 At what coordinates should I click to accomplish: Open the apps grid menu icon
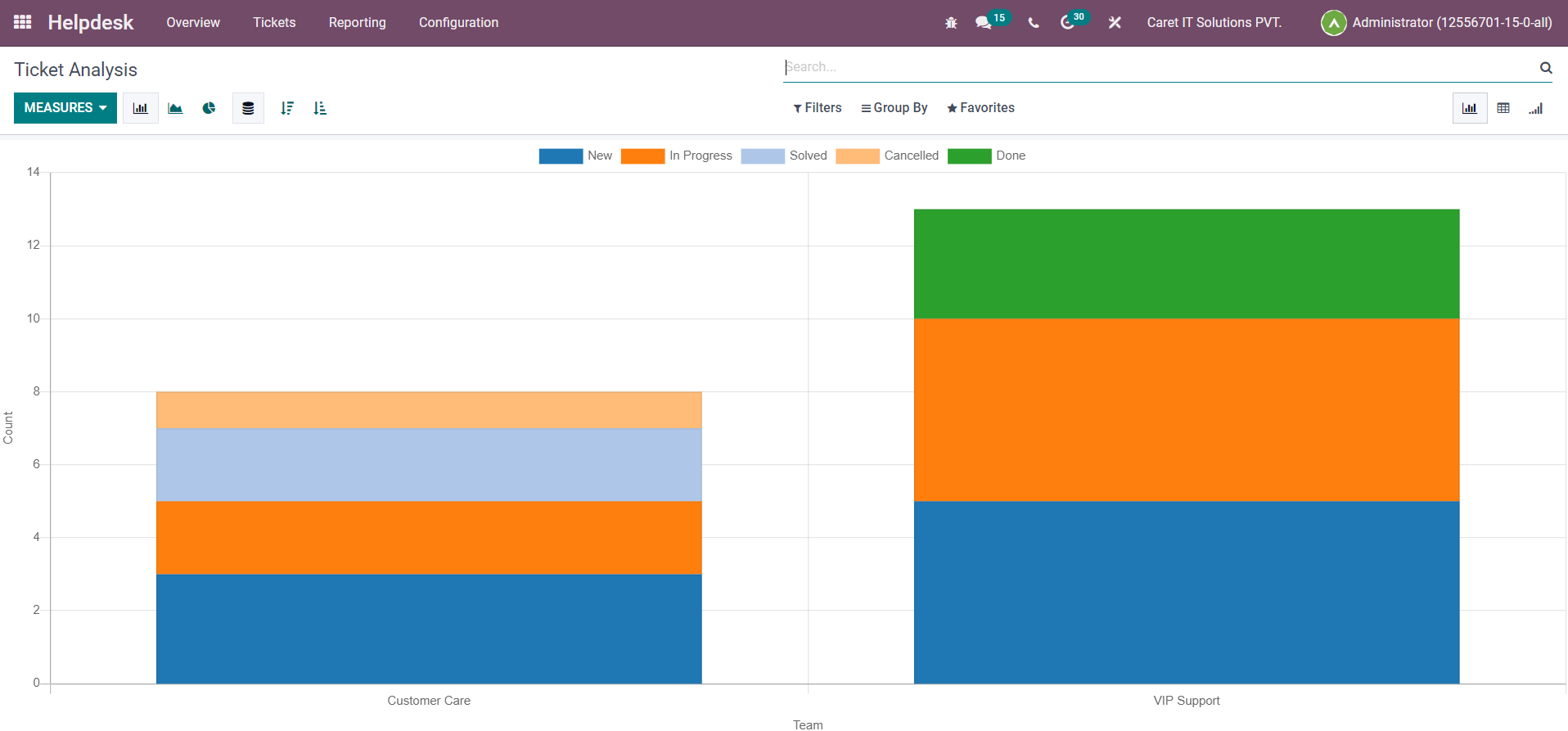click(23, 22)
